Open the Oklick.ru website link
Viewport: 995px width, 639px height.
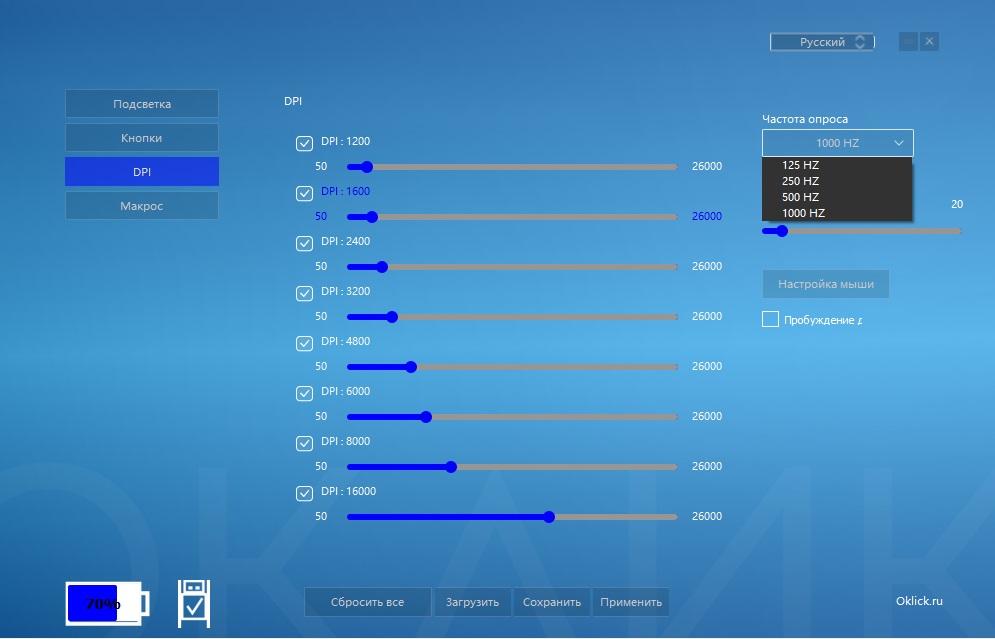[919, 601]
